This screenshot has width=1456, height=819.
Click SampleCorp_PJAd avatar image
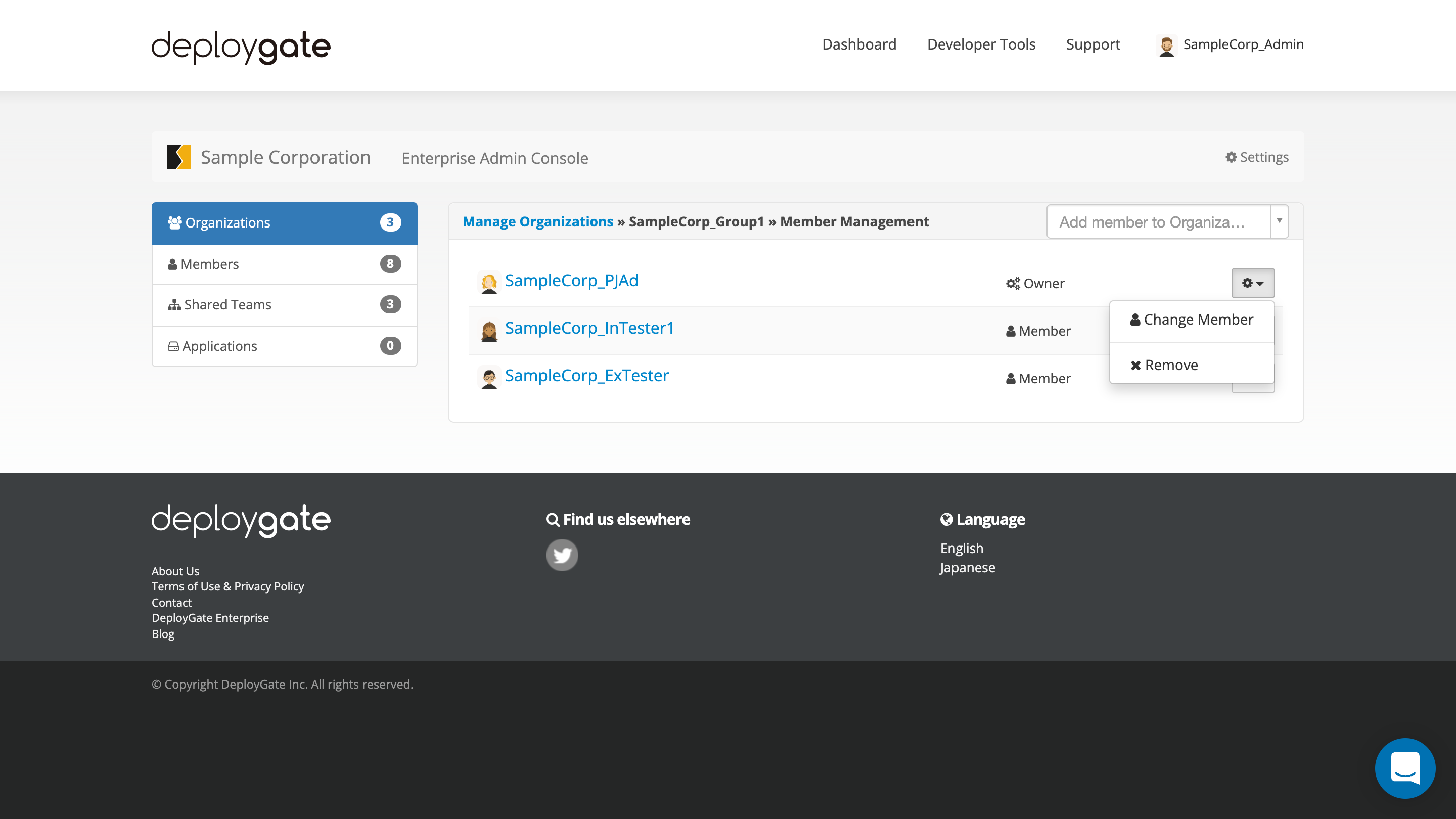[x=489, y=283]
